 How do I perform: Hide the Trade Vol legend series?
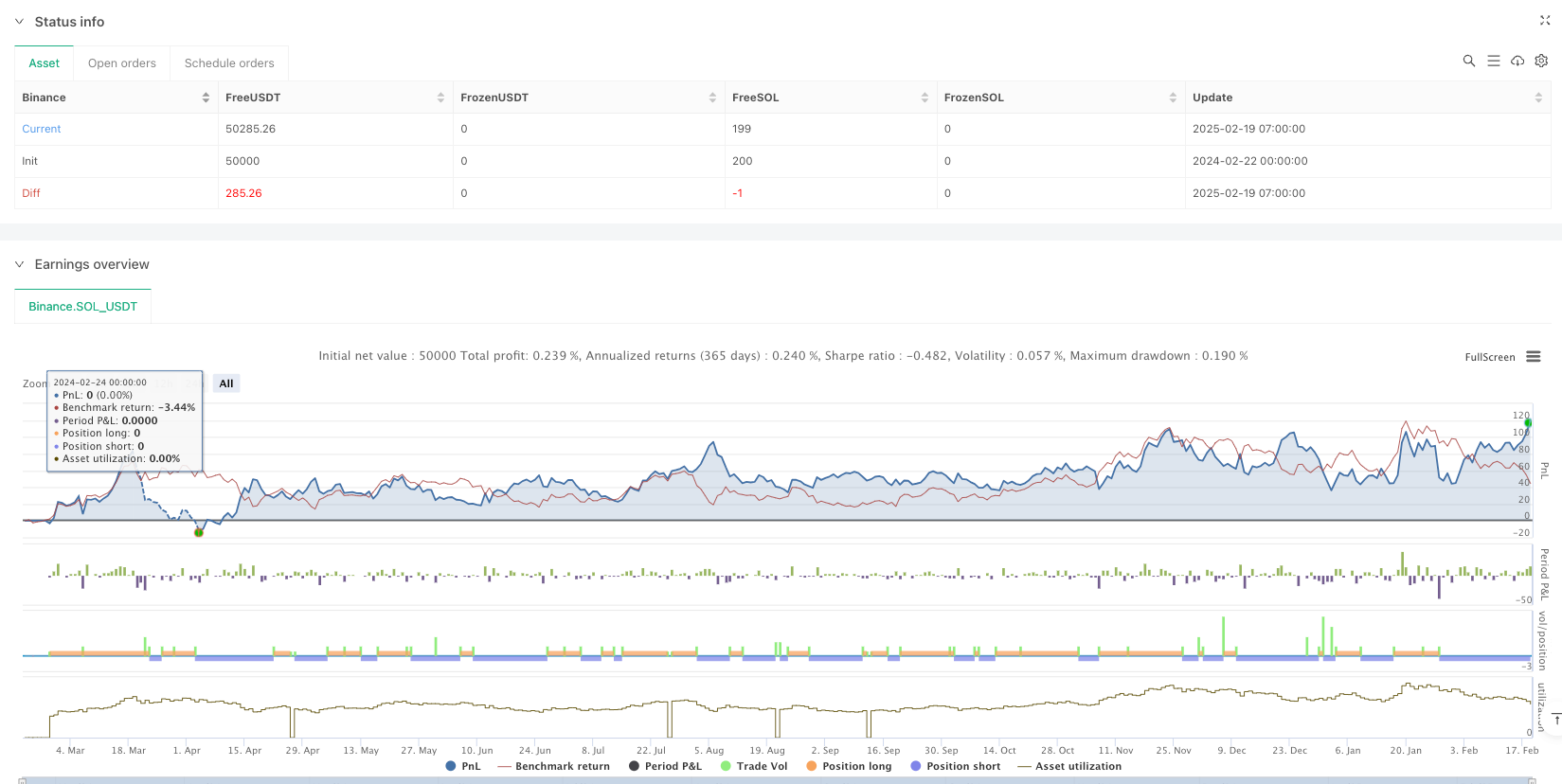tap(753, 766)
